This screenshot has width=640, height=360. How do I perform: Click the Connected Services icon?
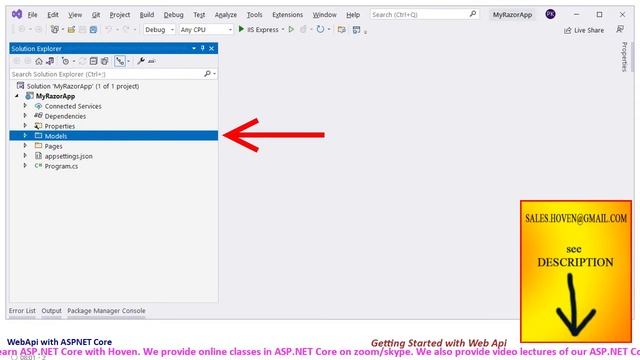[x=38, y=106]
